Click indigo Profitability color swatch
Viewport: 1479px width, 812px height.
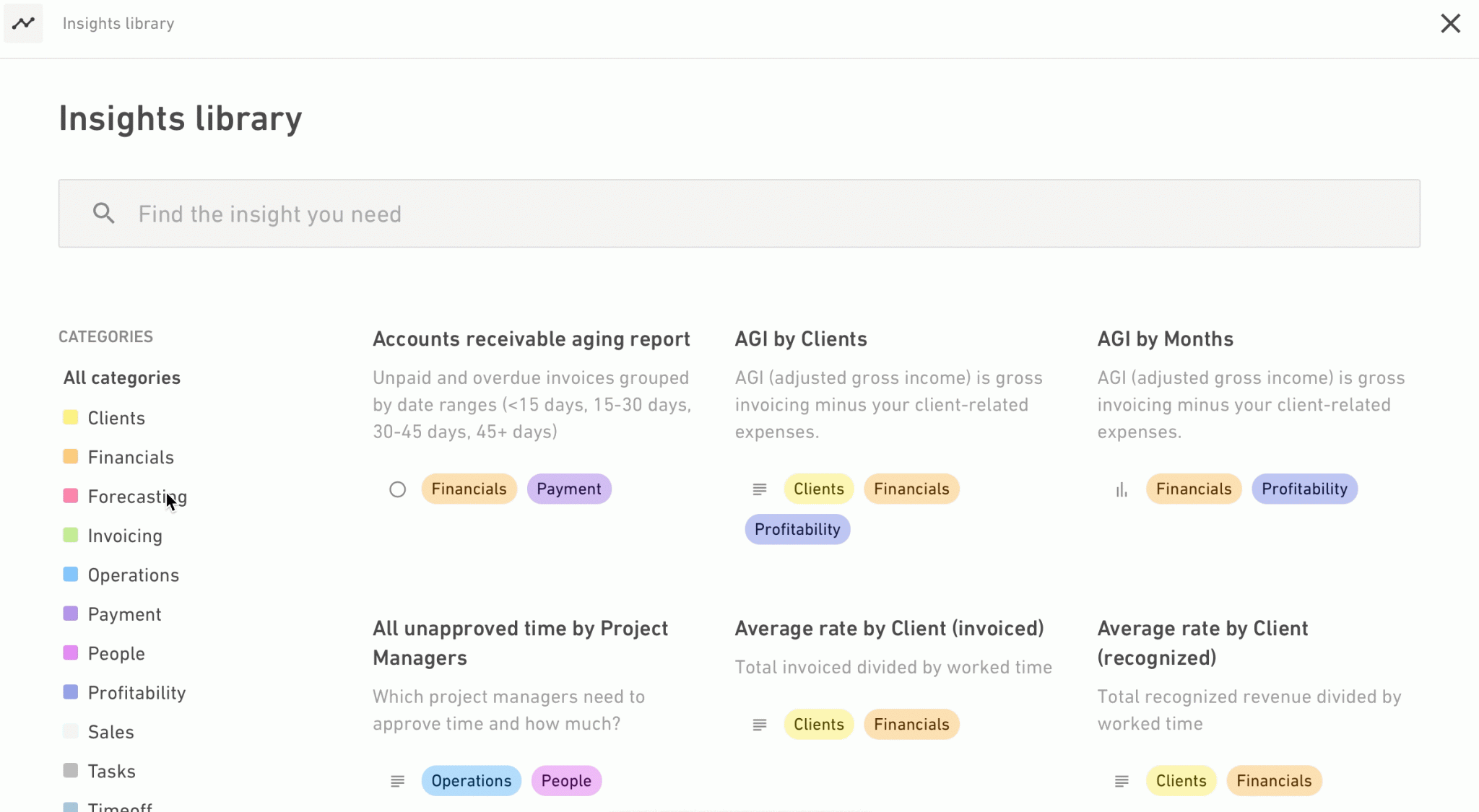click(71, 691)
